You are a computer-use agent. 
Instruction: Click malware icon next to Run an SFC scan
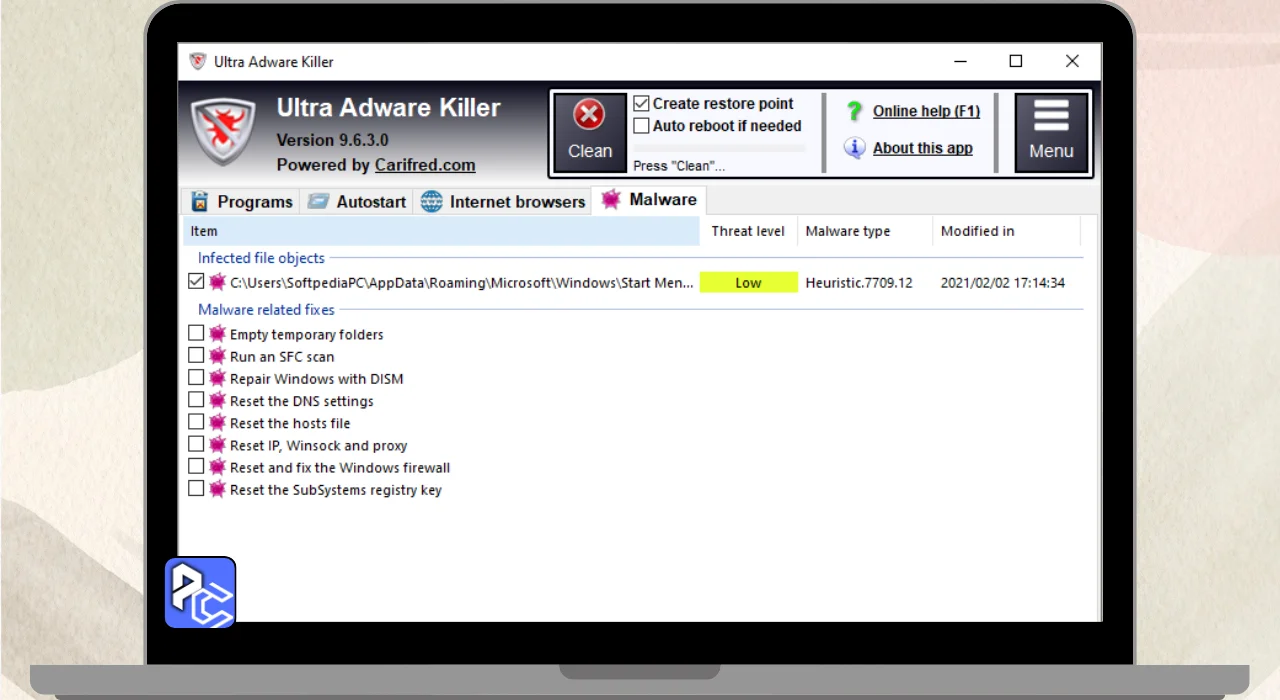click(217, 356)
